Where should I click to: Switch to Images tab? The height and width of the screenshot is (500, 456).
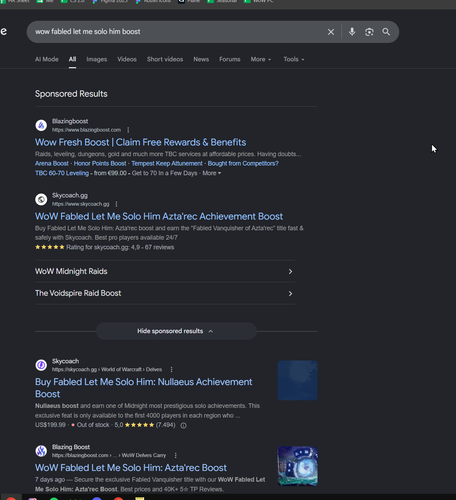click(x=97, y=59)
